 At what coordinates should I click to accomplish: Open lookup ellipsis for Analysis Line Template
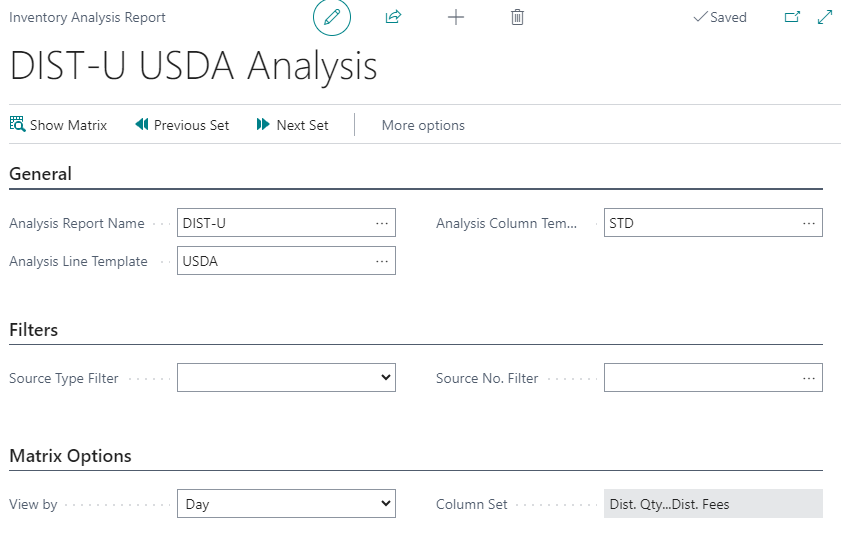point(382,261)
